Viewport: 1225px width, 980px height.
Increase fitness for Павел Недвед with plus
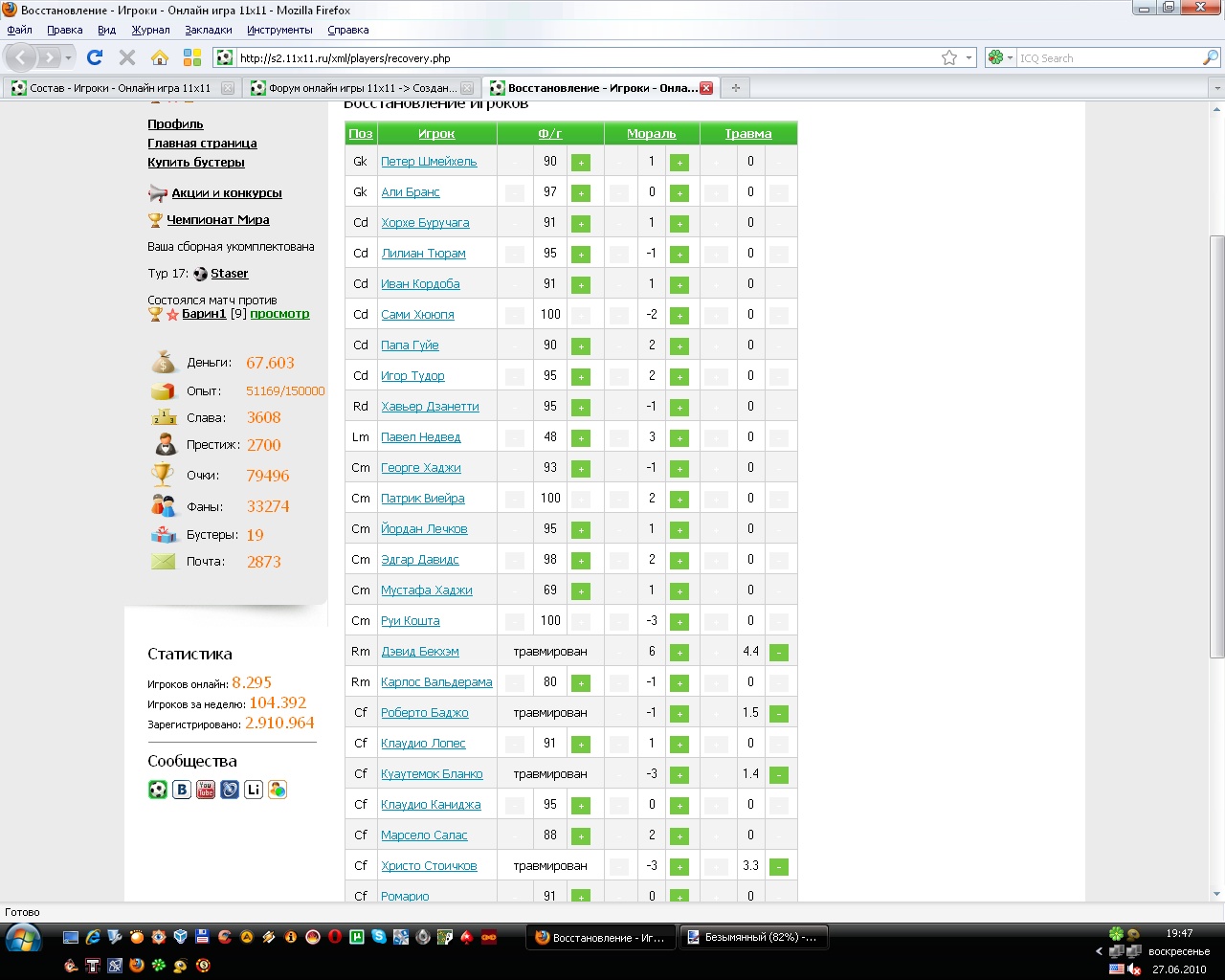tap(581, 438)
